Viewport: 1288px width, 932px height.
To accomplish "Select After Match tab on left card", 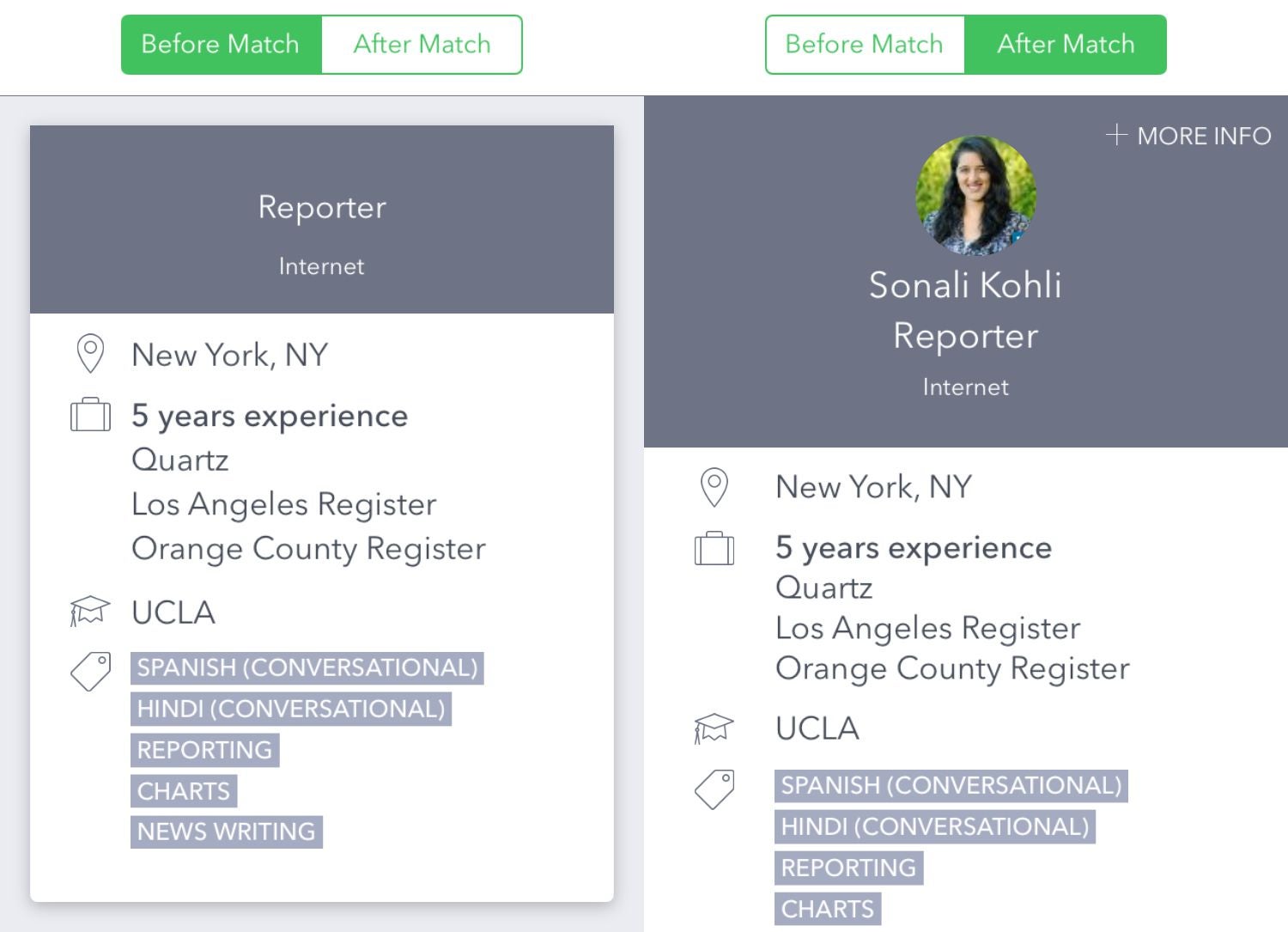I will click(x=422, y=45).
